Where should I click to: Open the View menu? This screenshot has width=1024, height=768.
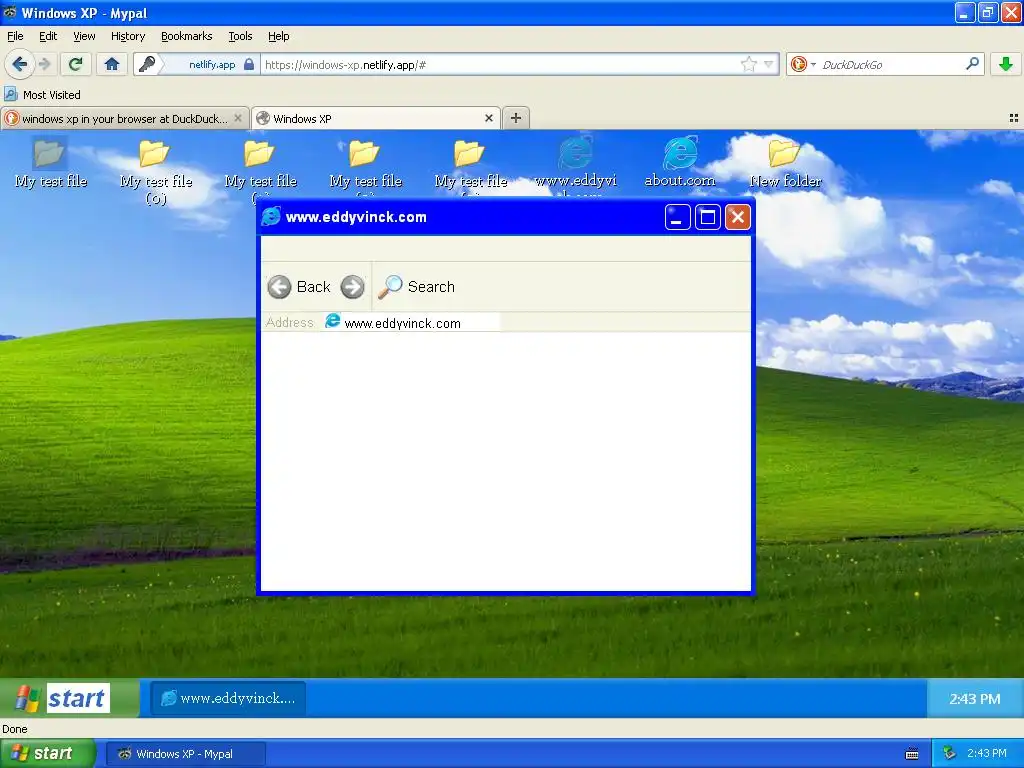[84, 36]
